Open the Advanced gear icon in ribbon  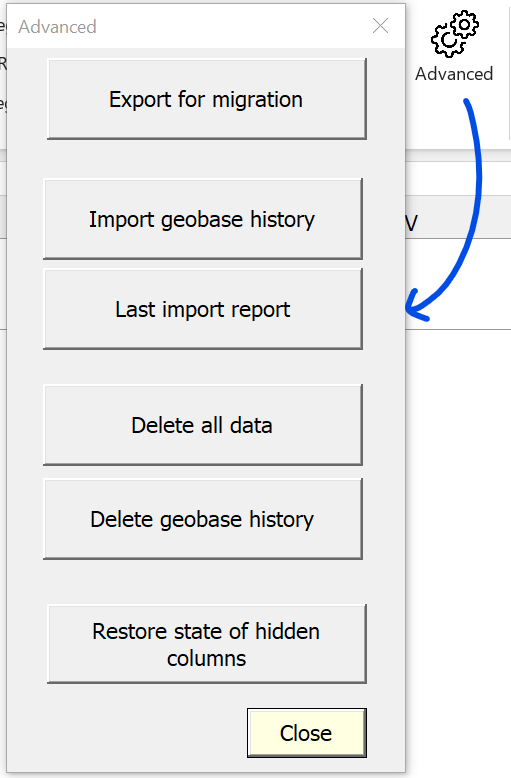tap(454, 33)
